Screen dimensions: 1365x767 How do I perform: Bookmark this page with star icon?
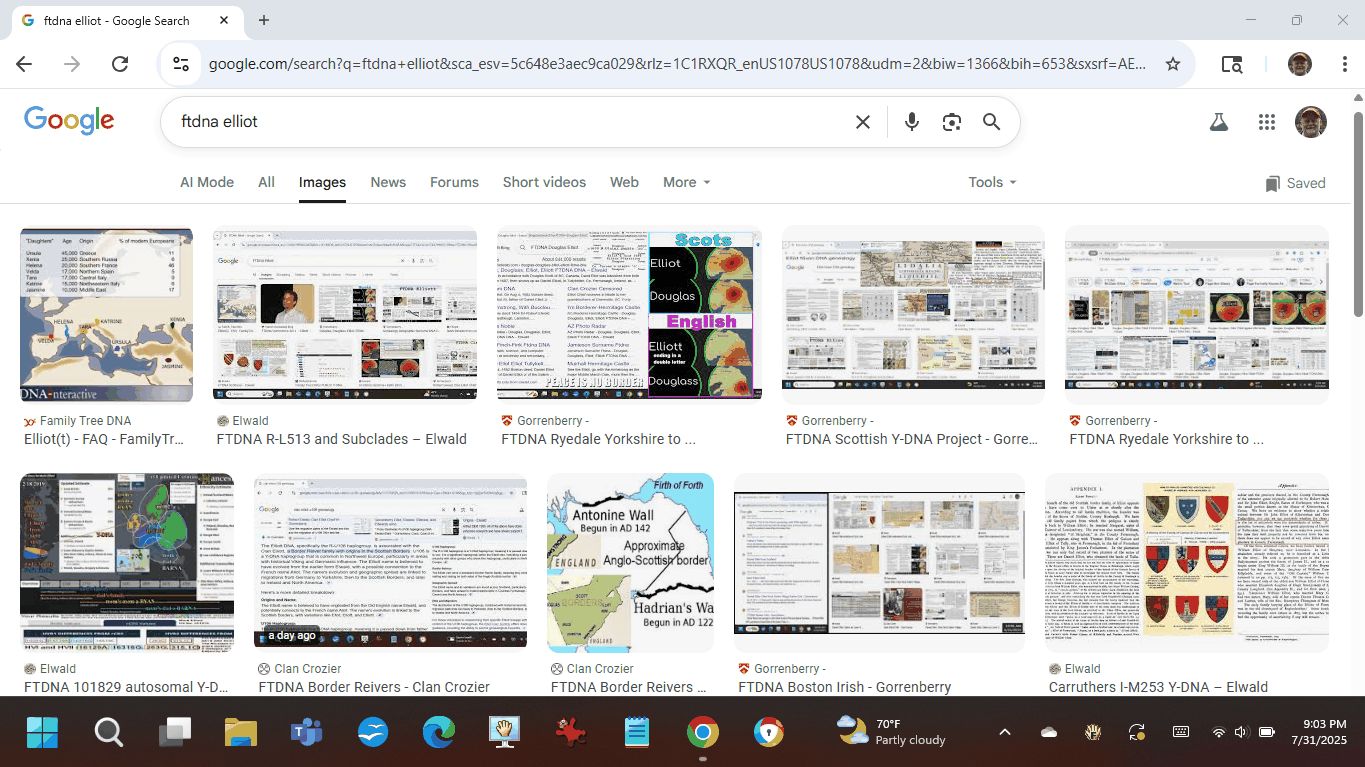1173,64
